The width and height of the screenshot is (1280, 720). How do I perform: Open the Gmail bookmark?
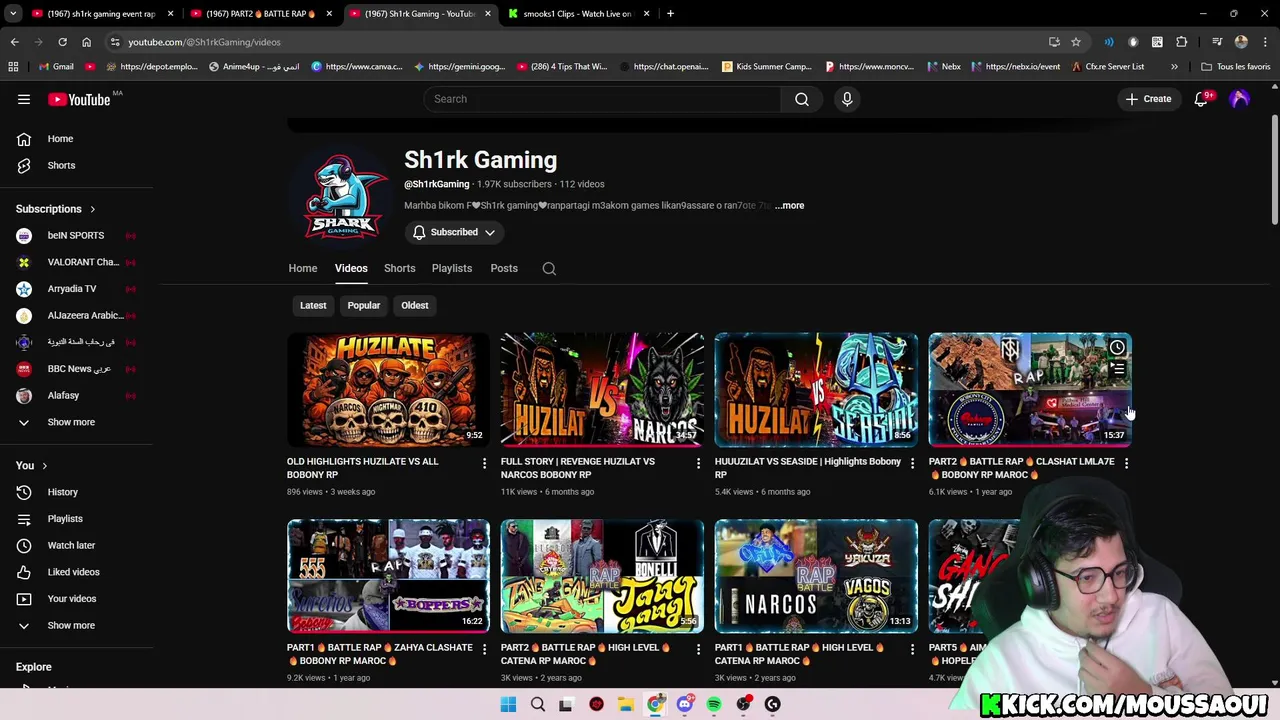point(56,67)
